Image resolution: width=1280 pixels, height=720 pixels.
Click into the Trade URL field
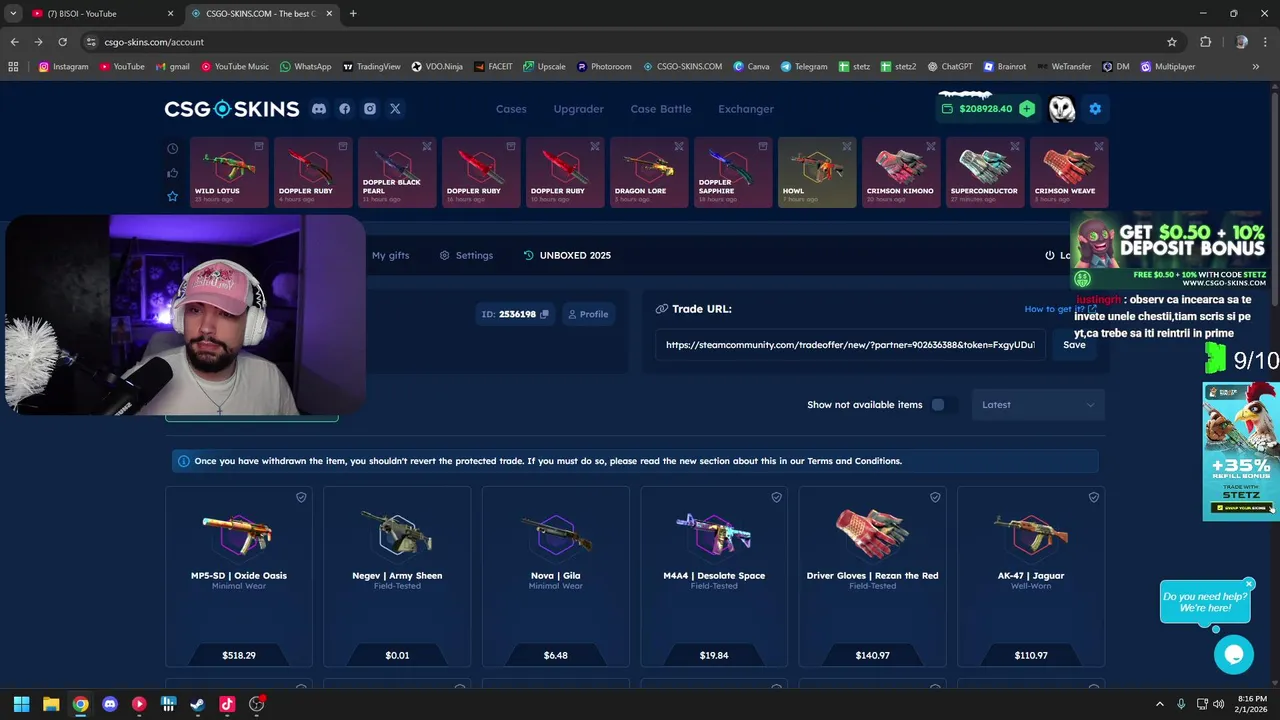[850, 345]
